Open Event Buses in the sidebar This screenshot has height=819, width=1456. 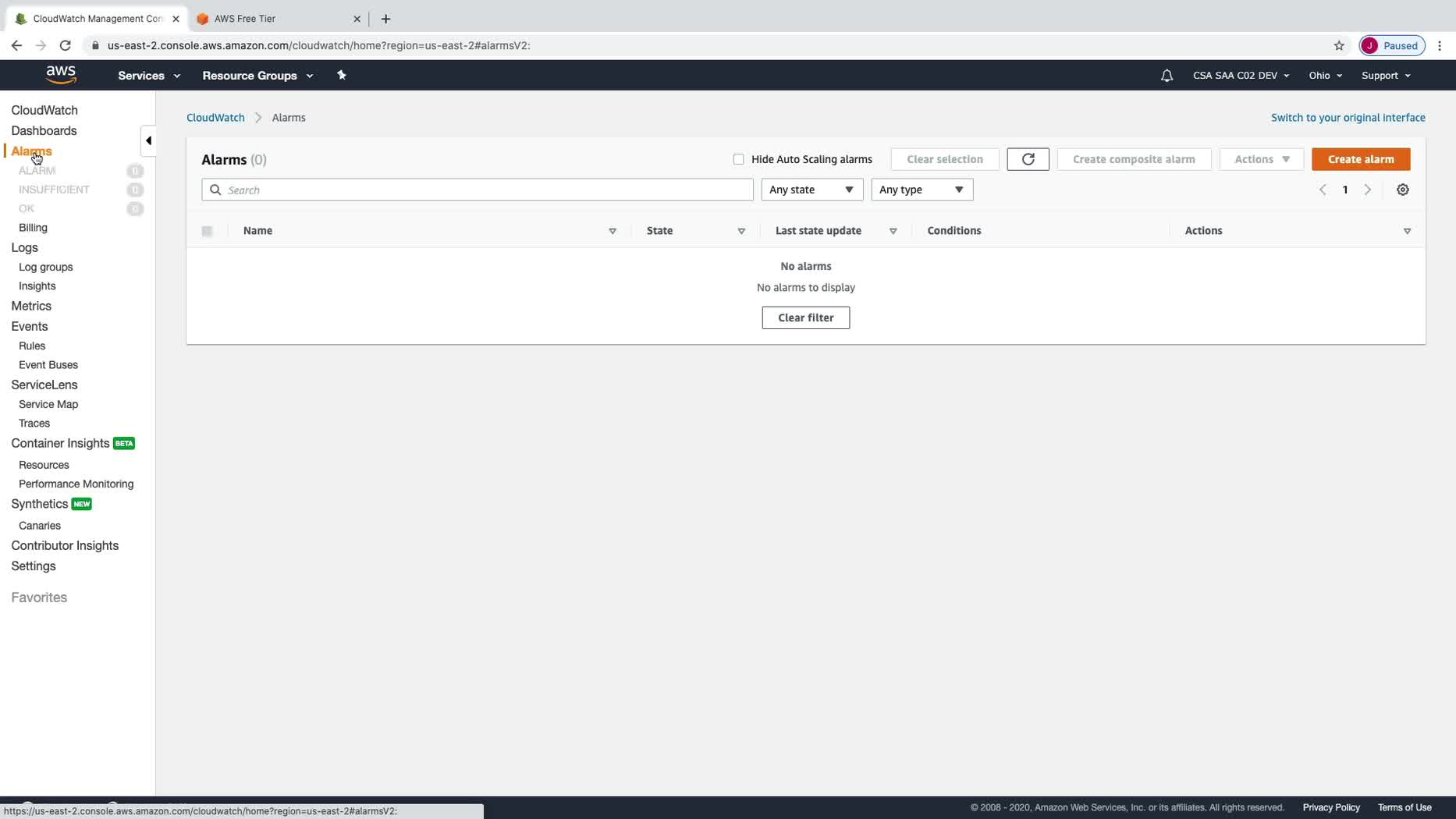[48, 365]
